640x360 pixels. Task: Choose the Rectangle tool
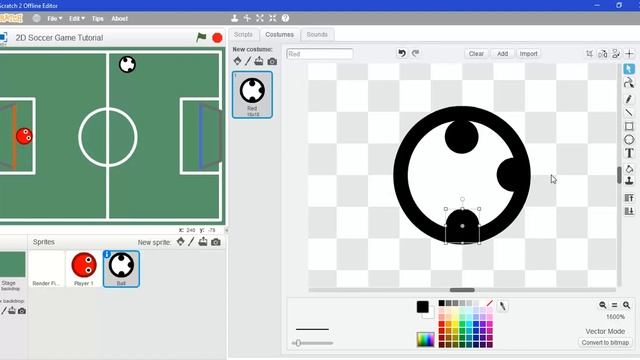coord(629,126)
